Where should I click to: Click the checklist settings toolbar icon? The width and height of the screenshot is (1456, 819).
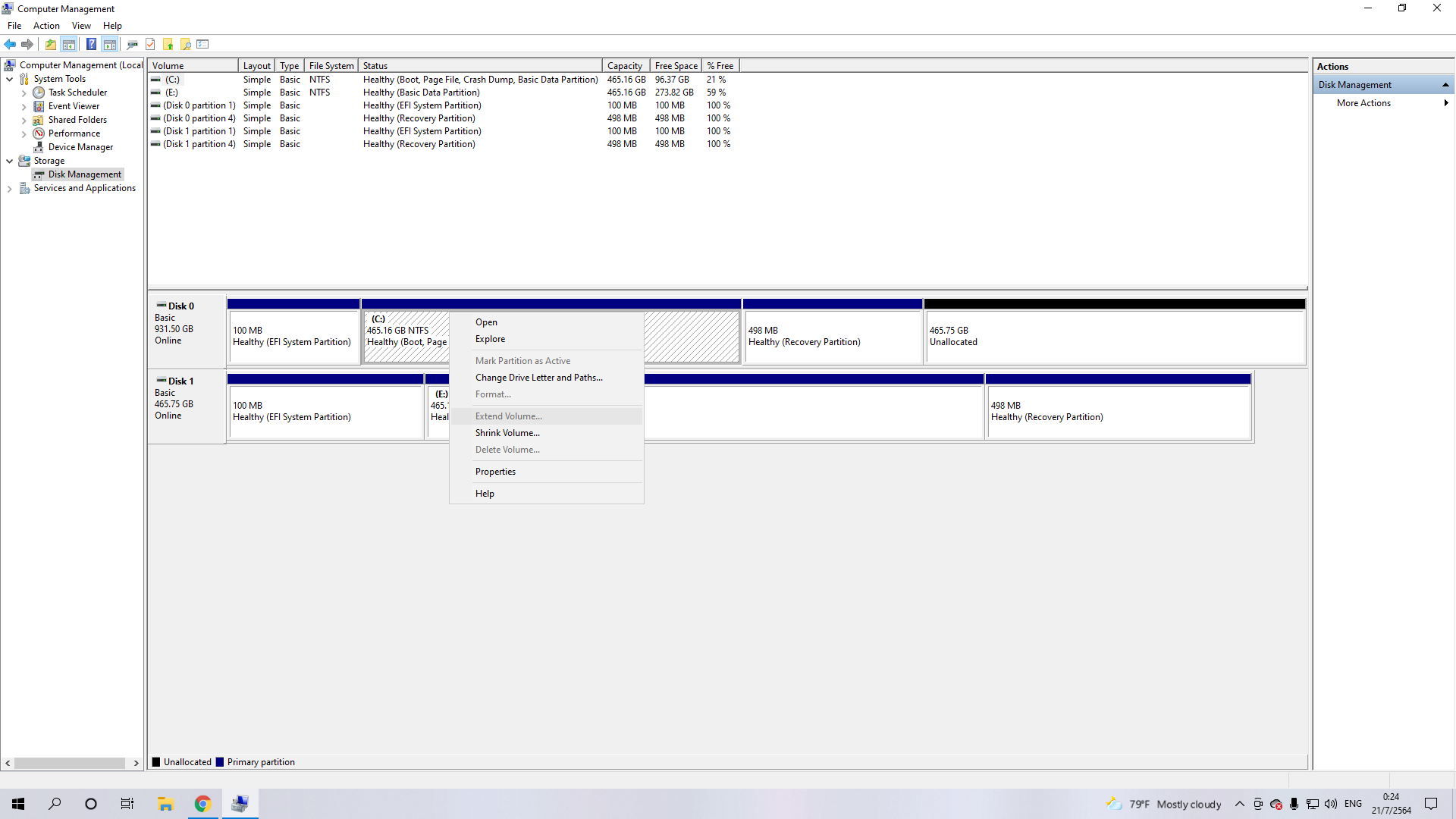[x=202, y=44]
